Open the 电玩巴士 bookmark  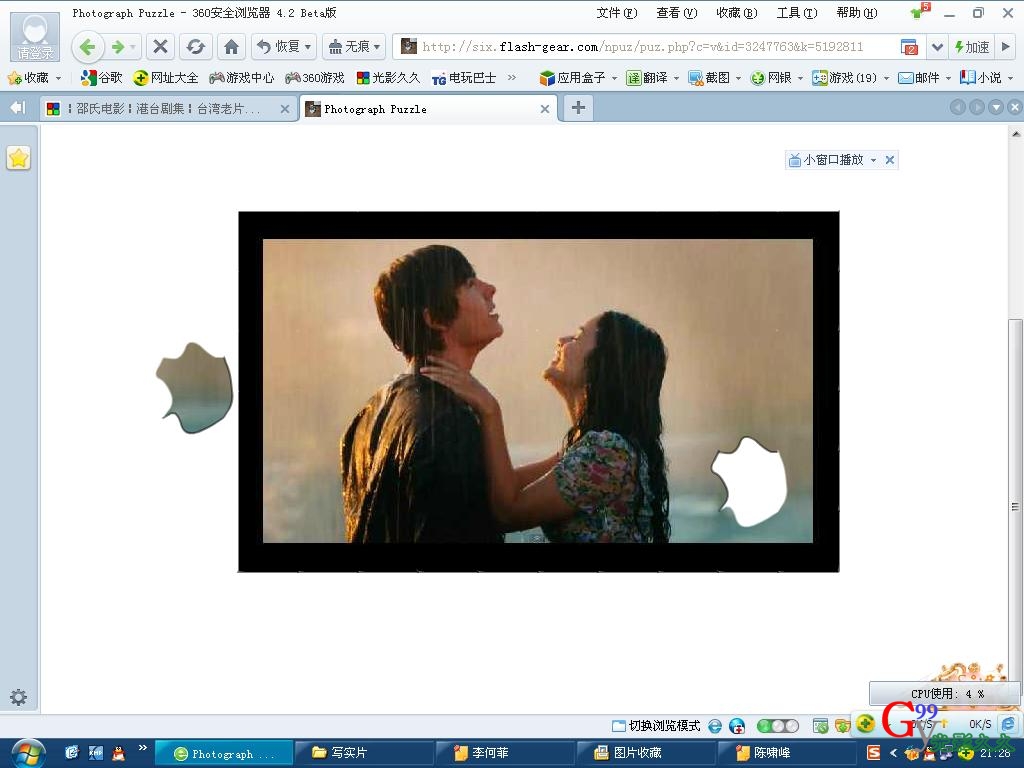coord(464,78)
